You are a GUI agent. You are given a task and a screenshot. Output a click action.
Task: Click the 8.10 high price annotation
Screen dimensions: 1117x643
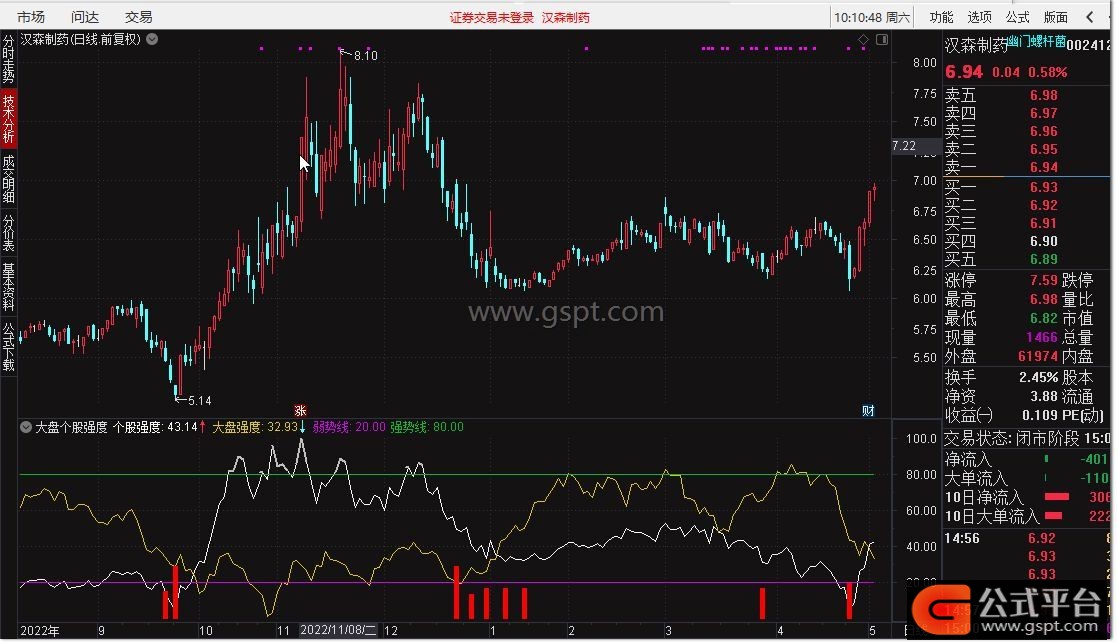click(365, 56)
